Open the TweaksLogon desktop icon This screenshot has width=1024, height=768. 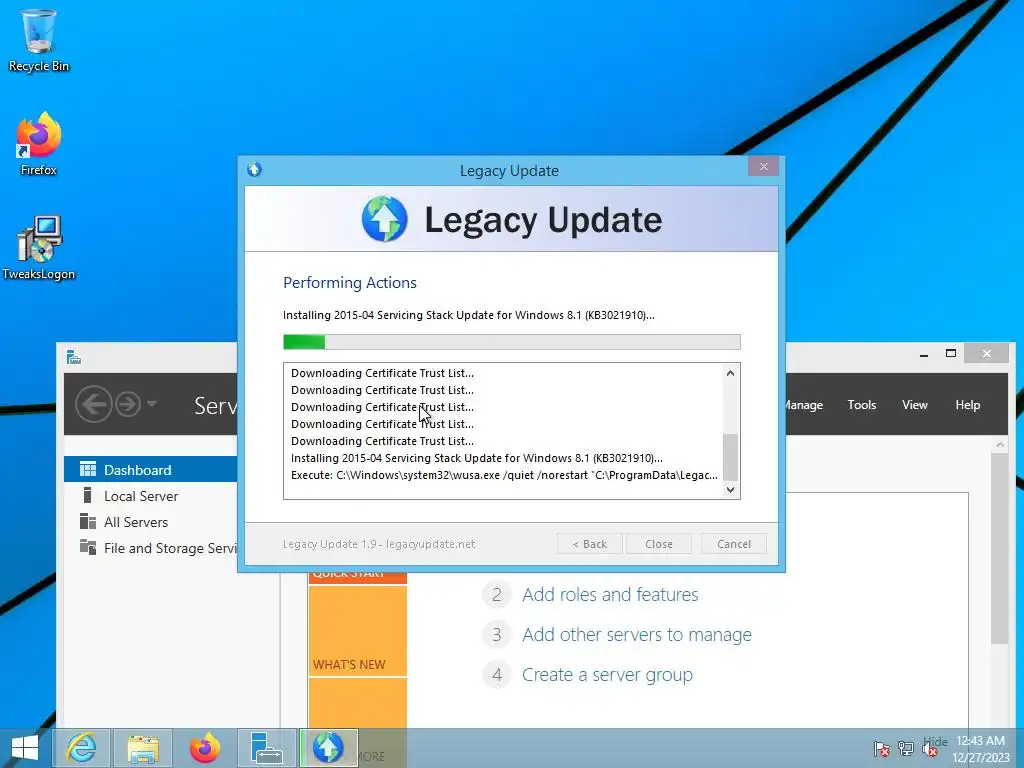39,248
